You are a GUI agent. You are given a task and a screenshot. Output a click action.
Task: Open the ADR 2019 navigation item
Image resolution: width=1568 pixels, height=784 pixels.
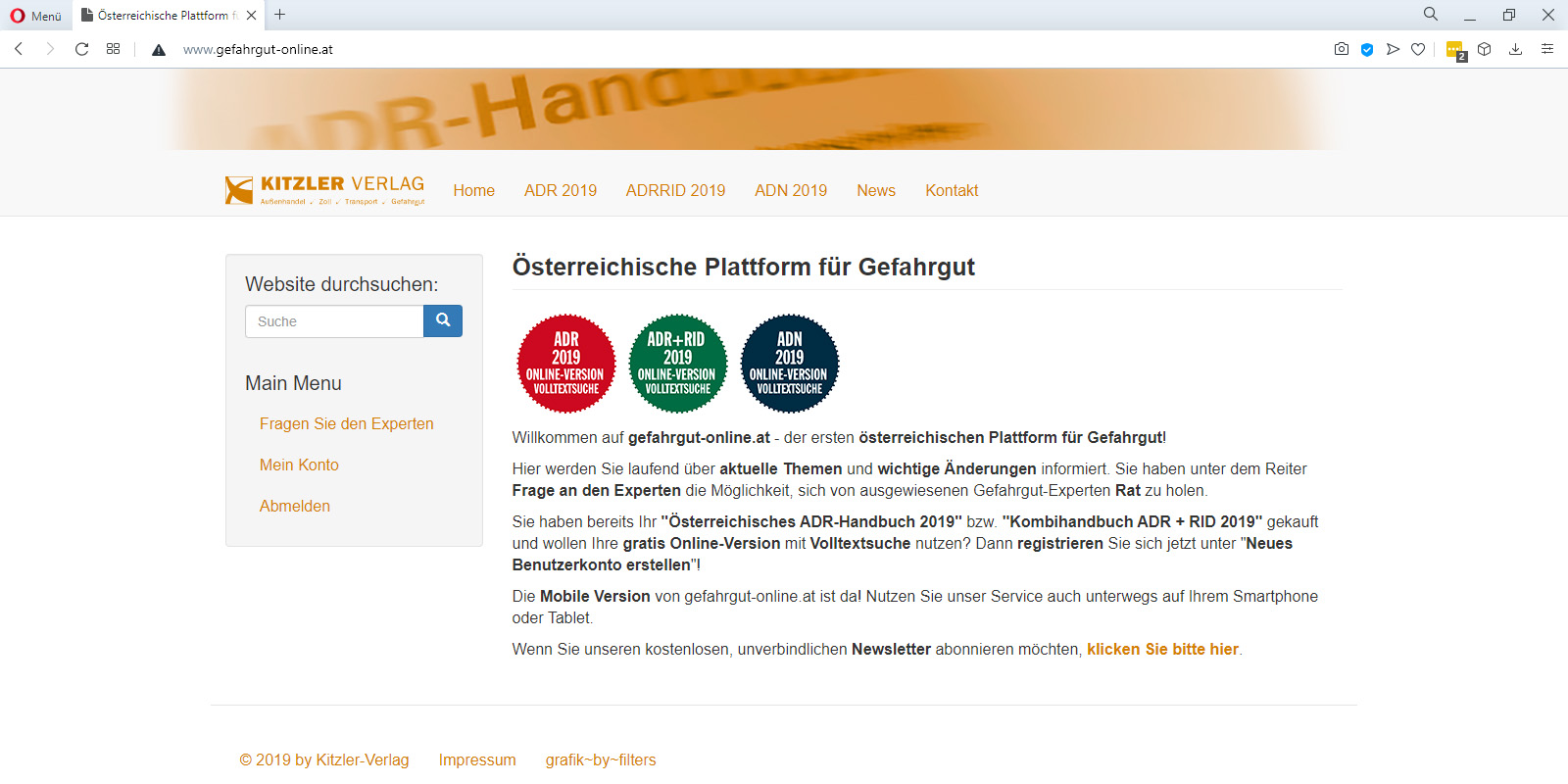[x=561, y=190]
